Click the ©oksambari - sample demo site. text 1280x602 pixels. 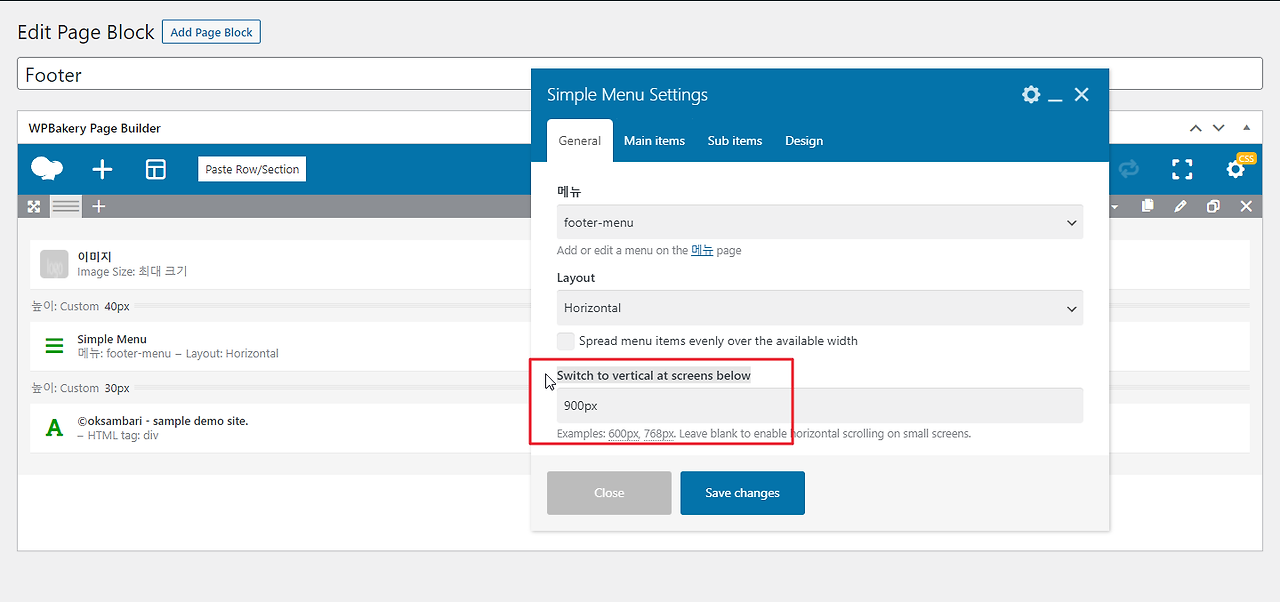163,421
